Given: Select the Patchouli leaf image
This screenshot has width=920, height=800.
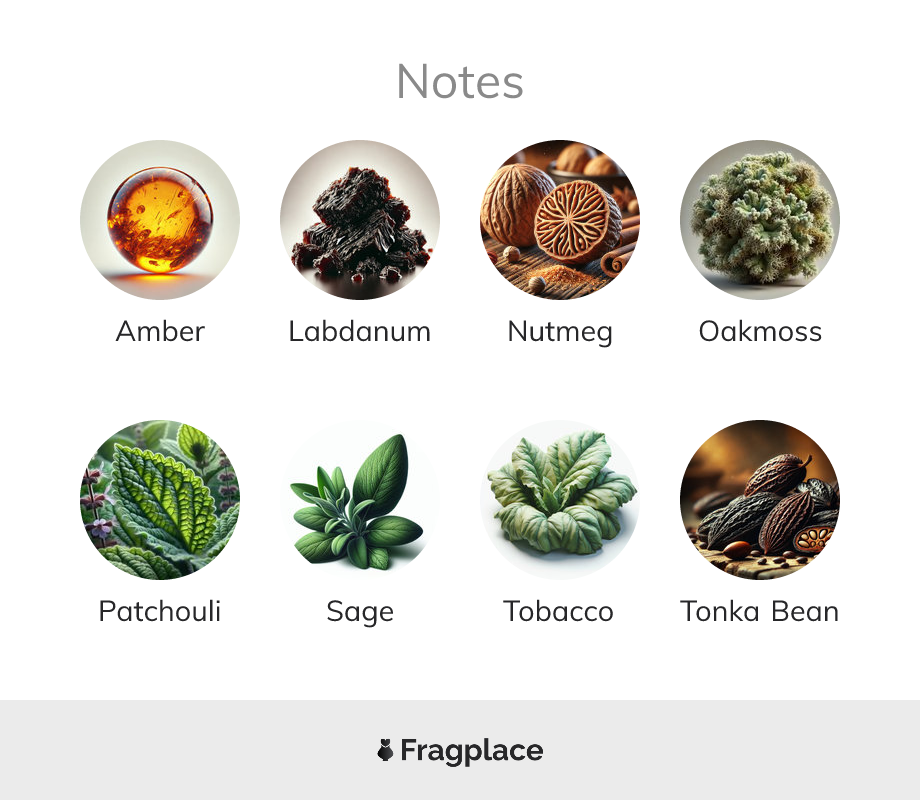Looking at the screenshot, I should pyautogui.click(x=160, y=499).
